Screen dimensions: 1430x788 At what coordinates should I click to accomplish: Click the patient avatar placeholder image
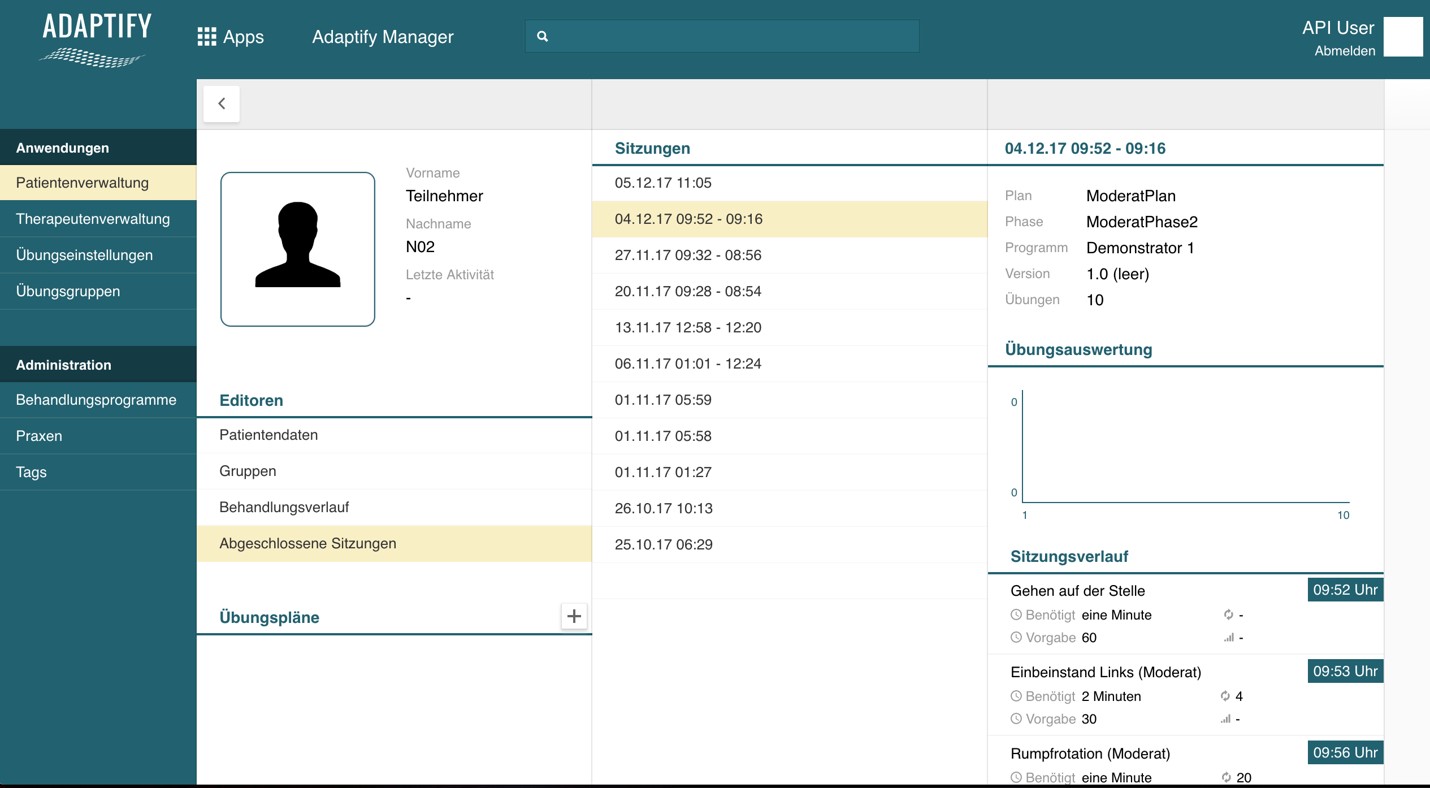click(x=298, y=249)
